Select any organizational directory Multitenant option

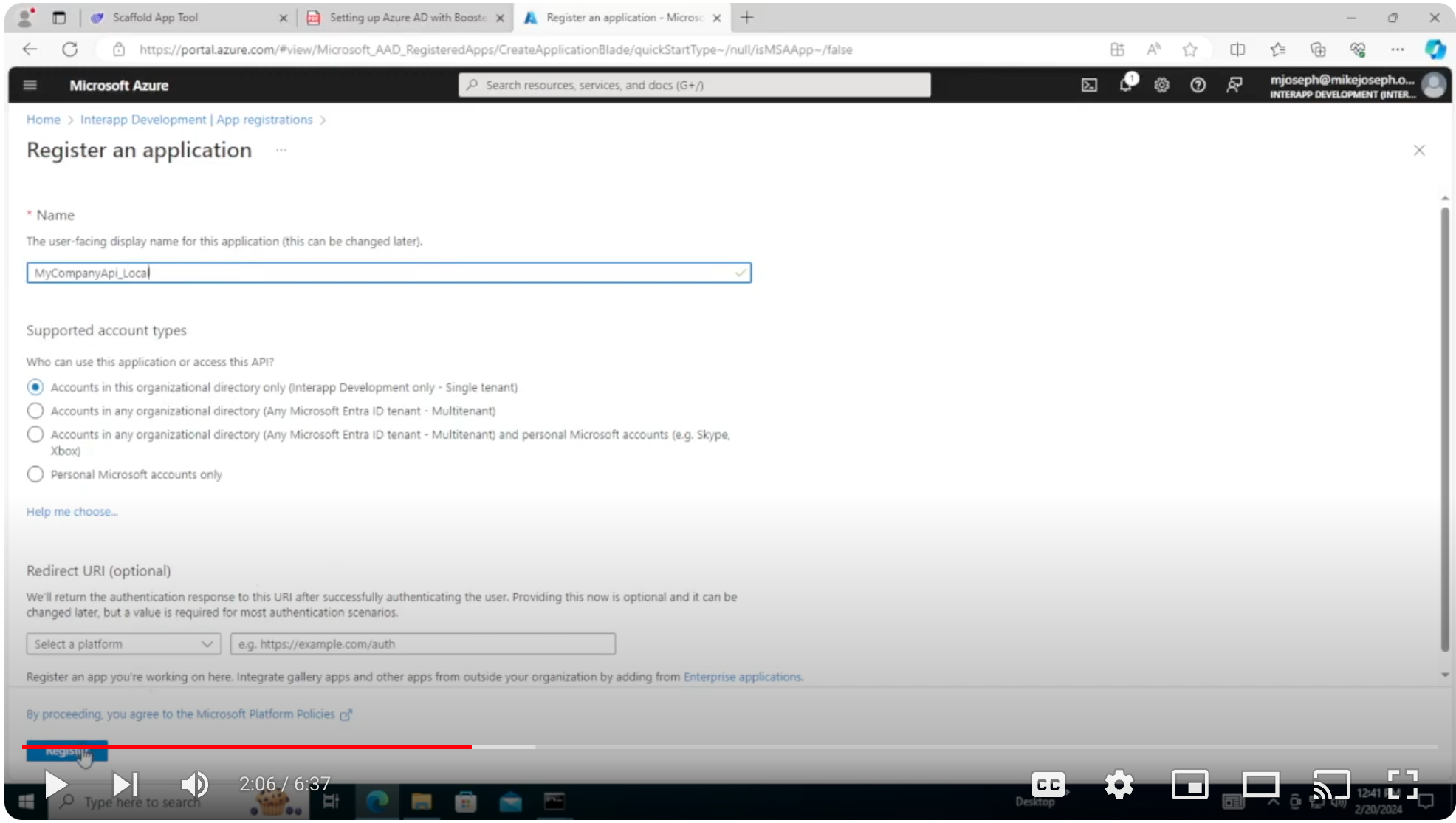tap(35, 411)
